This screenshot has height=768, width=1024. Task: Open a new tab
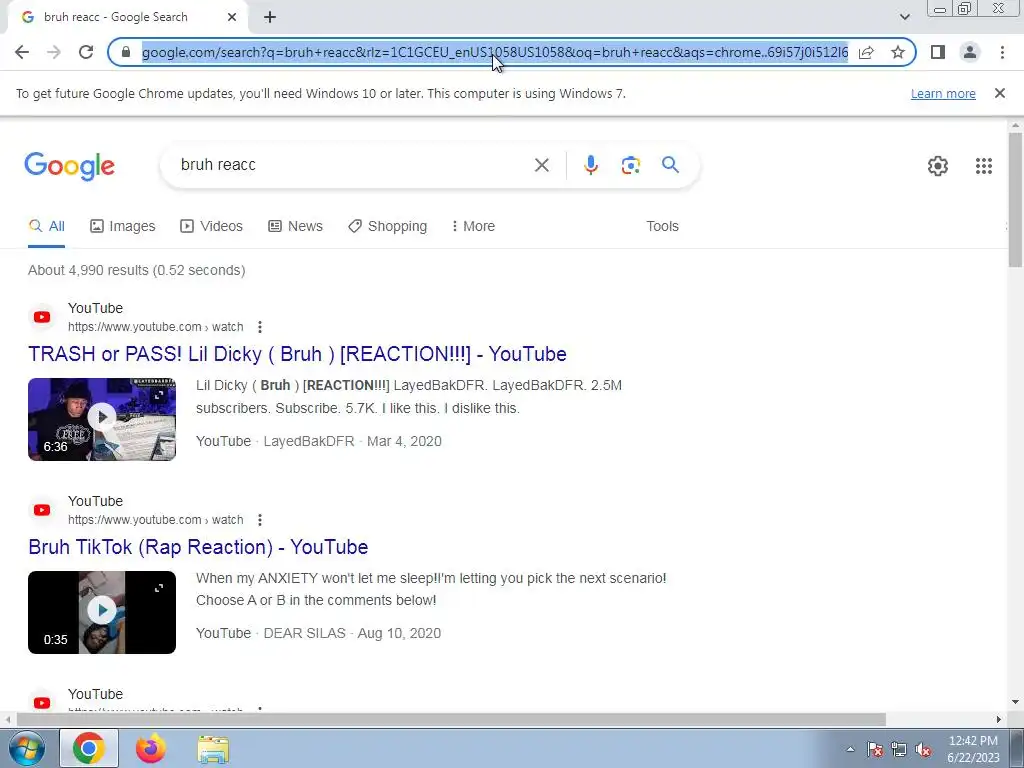tap(270, 17)
